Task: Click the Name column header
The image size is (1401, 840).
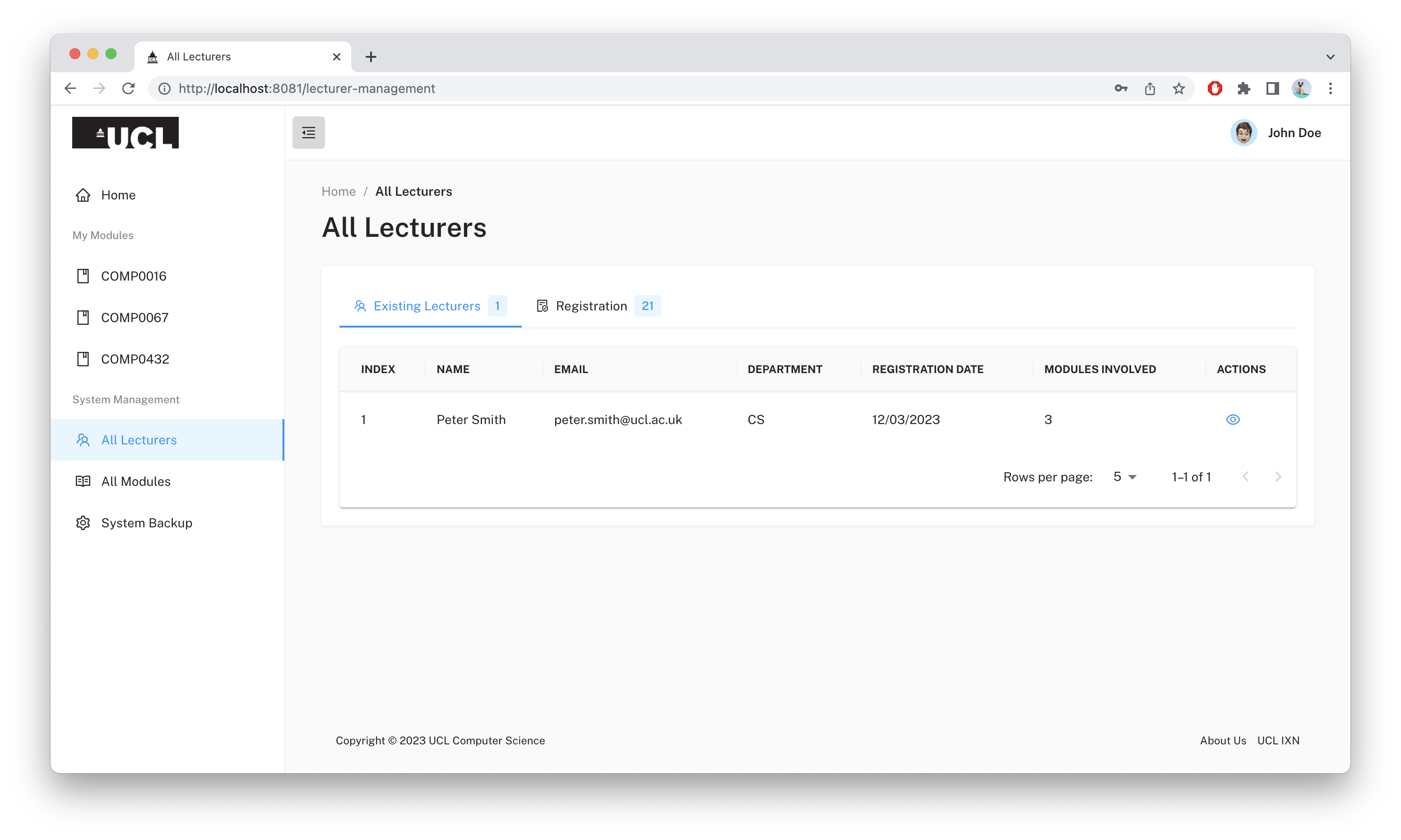Action: (x=452, y=369)
